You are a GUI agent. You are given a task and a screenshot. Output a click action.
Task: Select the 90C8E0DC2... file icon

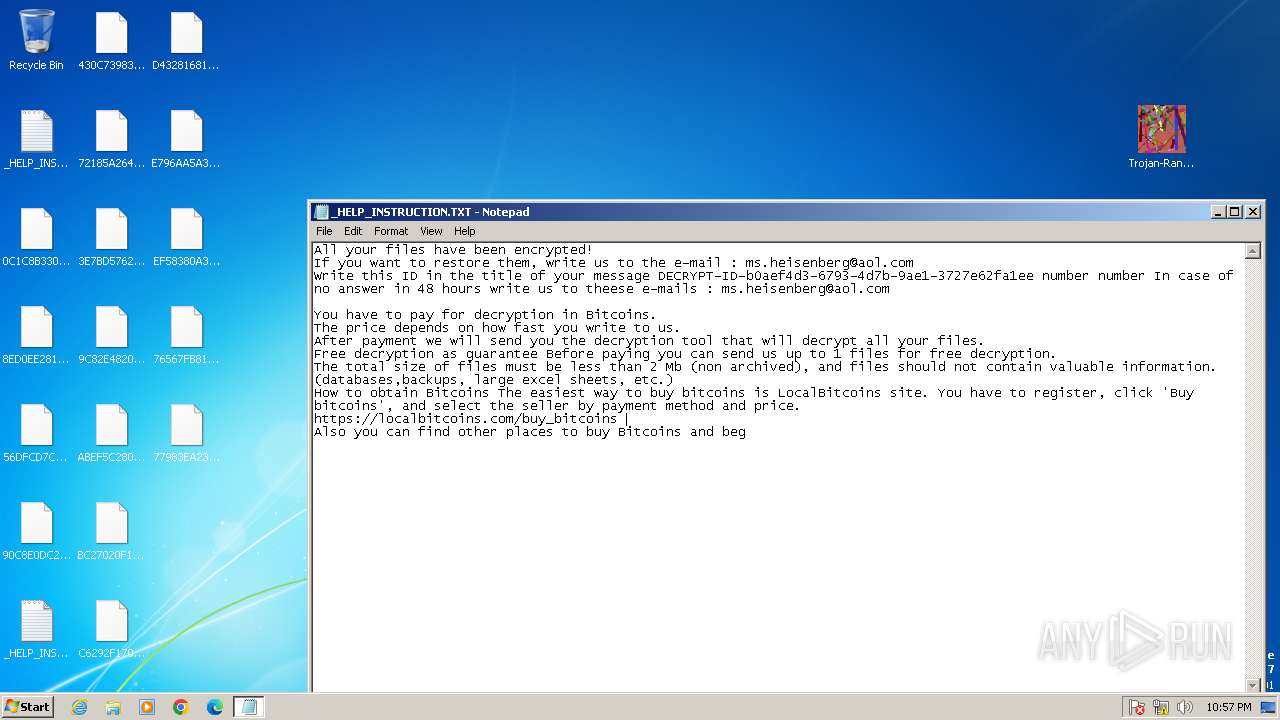pos(36,530)
